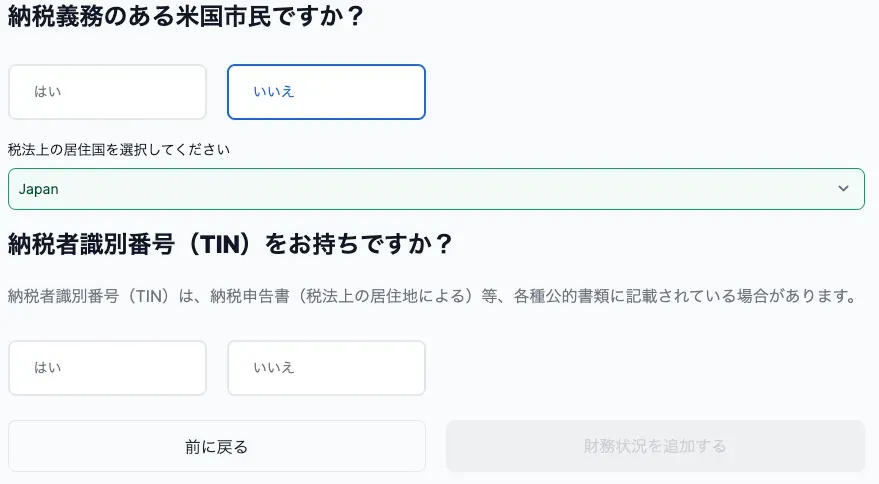Indicate you are not a US taxpaying citizen
The width and height of the screenshot is (879, 484).
click(x=326, y=92)
